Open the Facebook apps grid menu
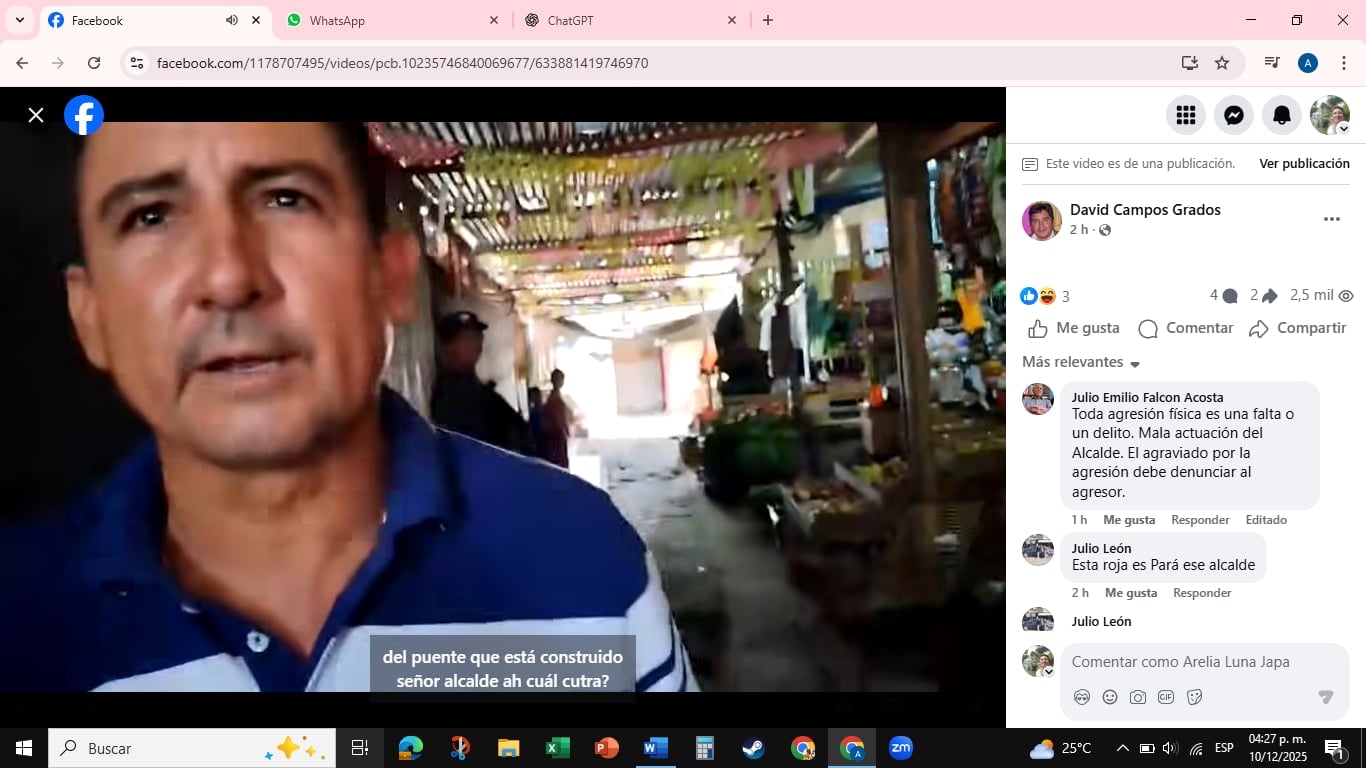 [1185, 115]
